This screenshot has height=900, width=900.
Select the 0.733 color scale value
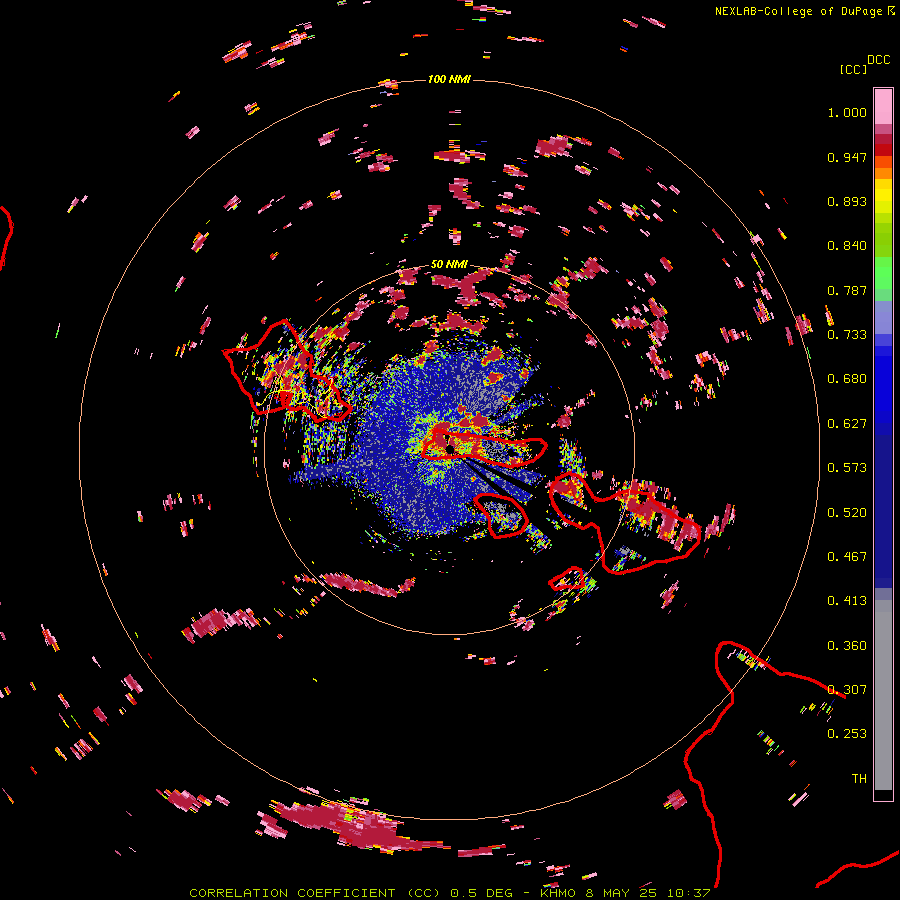tap(847, 335)
